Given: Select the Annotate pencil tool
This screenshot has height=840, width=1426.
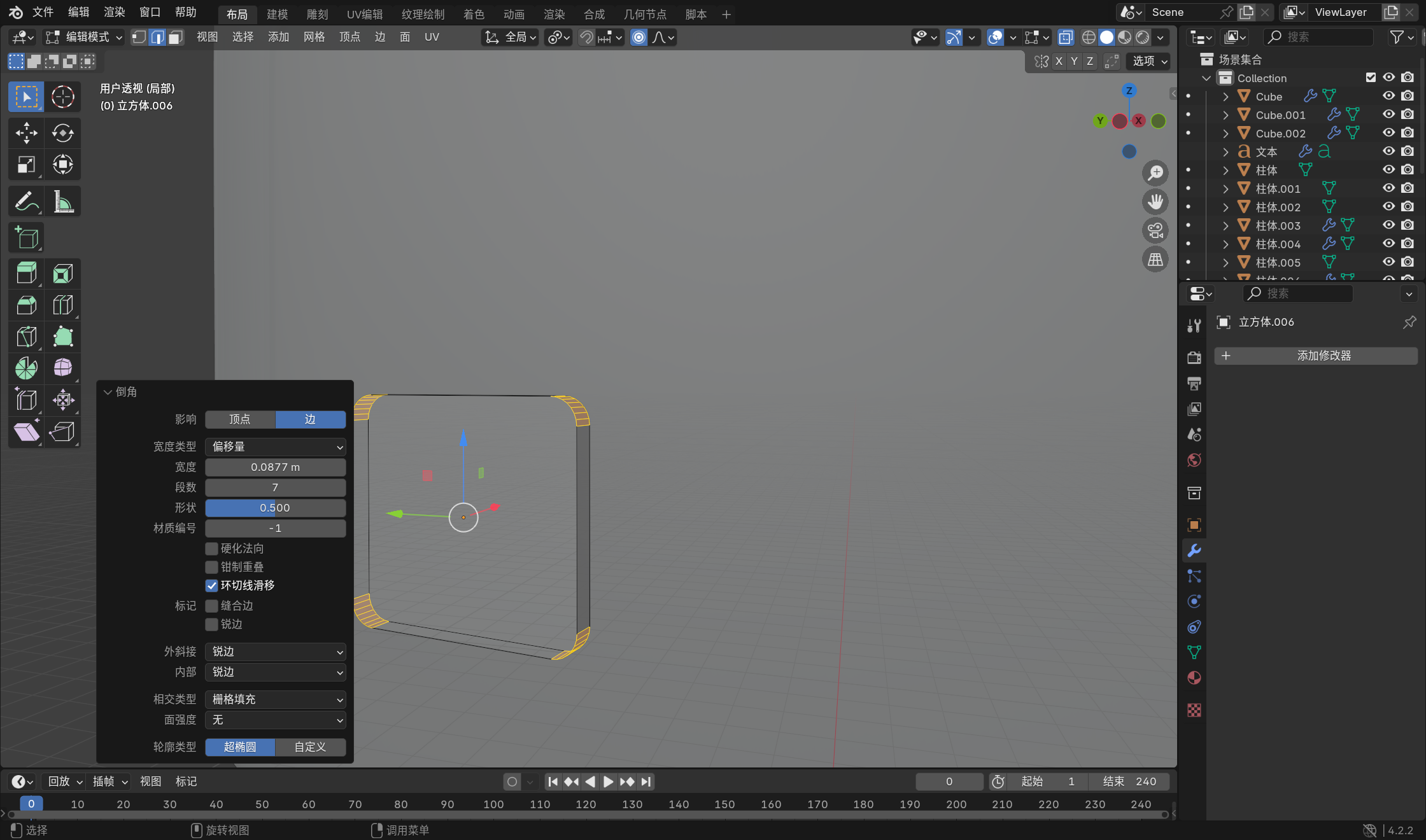Looking at the screenshot, I should pyautogui.click(x=26, y=202).
